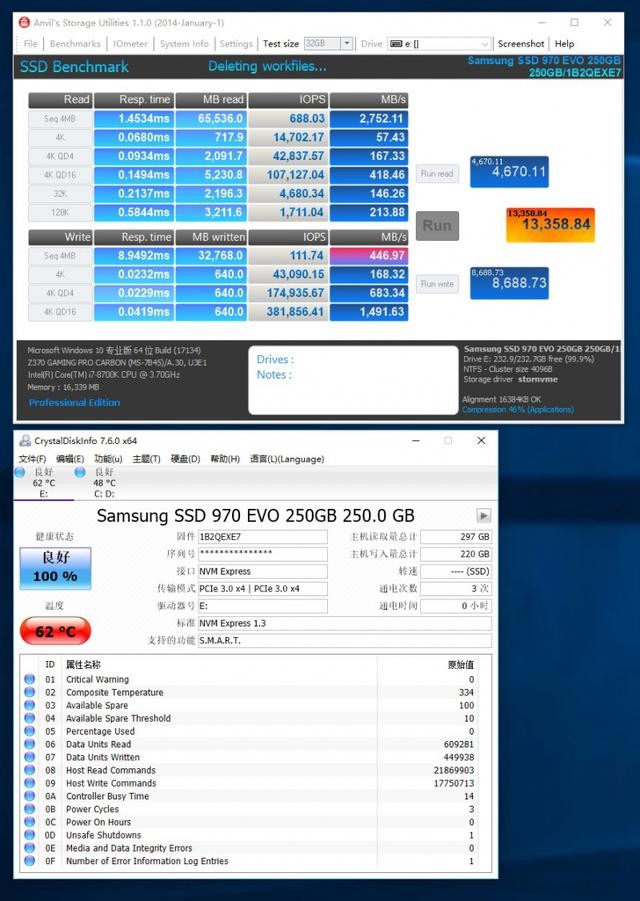Click status orb for Host Write Commands
This screenshot has width=640, height=901.
pos(29,783)
